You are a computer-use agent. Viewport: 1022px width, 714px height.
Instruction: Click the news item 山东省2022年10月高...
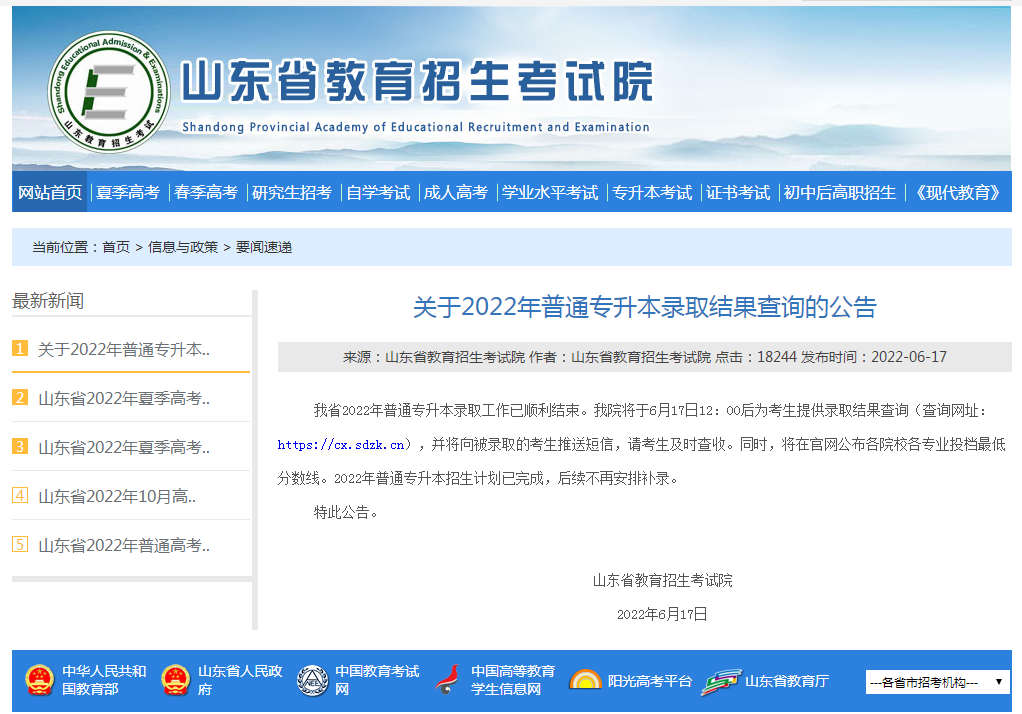point(118,494)
